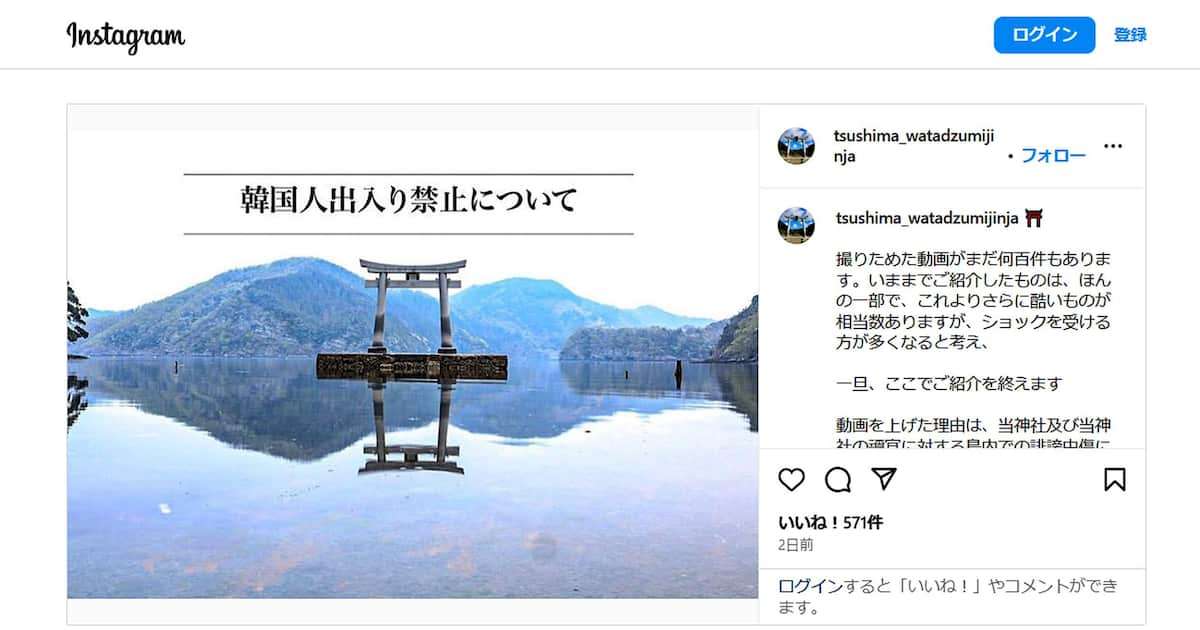Click the post image with torii gate
Screen dimensions: 1200x630
click(x=412, y=364)
